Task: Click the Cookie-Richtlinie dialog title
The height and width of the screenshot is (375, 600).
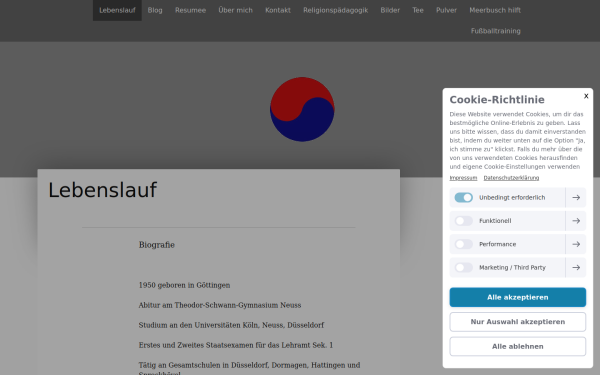Action: coord(497,100)
